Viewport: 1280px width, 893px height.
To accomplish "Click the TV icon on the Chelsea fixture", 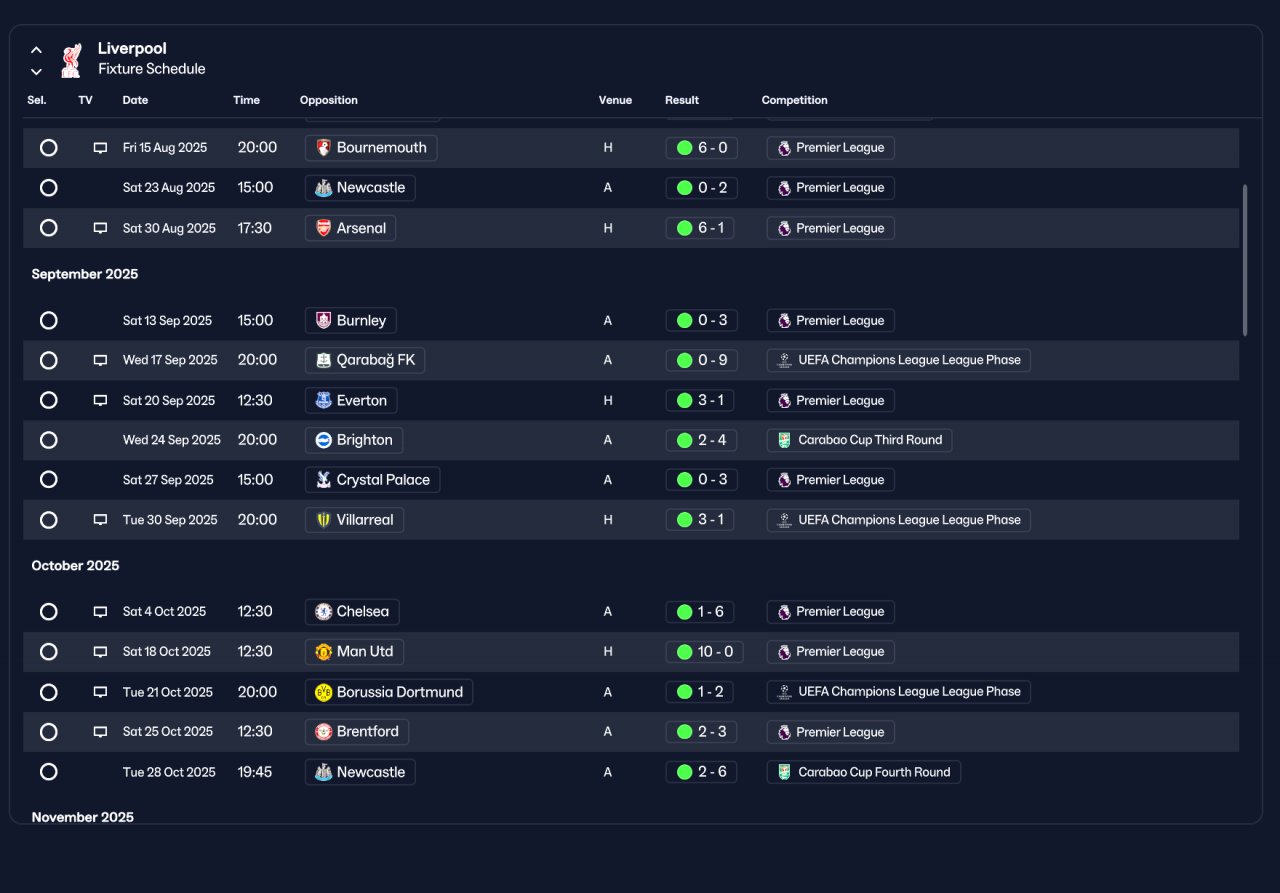I will click(x=100, y=612).
